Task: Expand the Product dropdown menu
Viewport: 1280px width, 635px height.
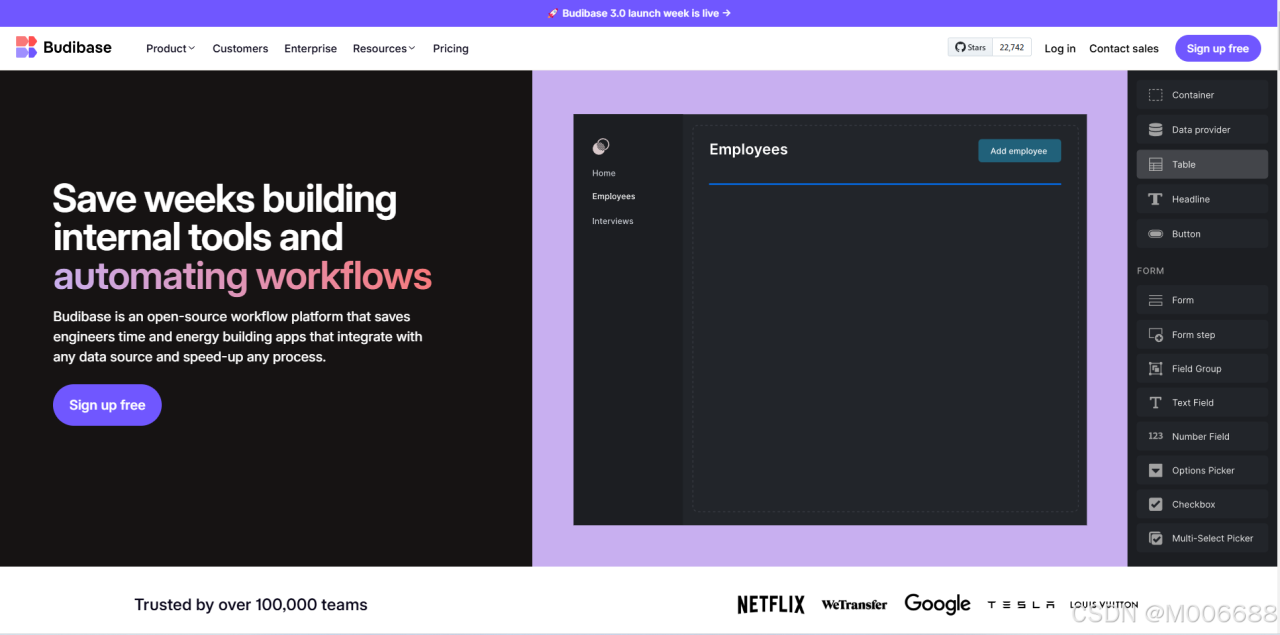Action: tap(171, 48)
